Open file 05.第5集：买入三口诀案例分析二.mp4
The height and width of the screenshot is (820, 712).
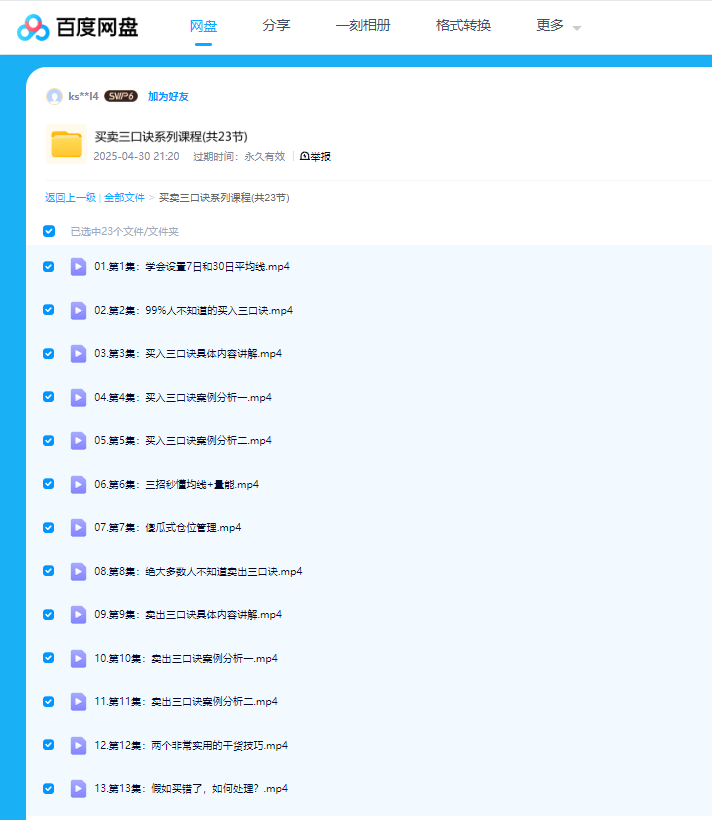point(183,441)
